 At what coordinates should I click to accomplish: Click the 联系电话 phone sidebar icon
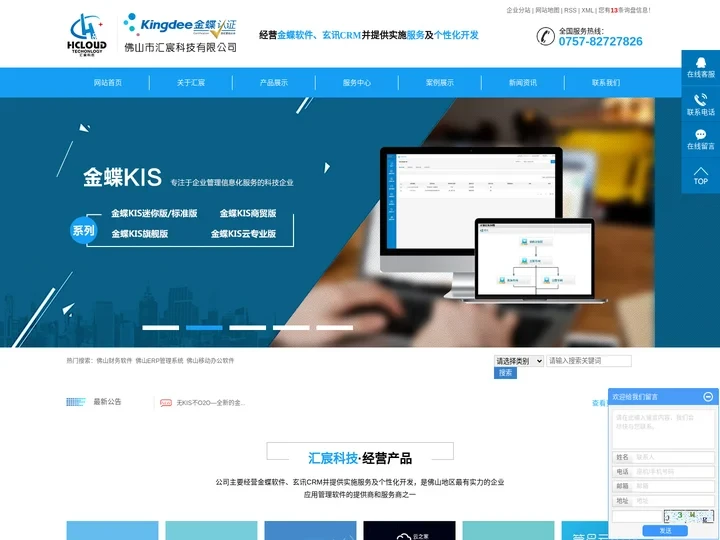click(x=700, y=105)
